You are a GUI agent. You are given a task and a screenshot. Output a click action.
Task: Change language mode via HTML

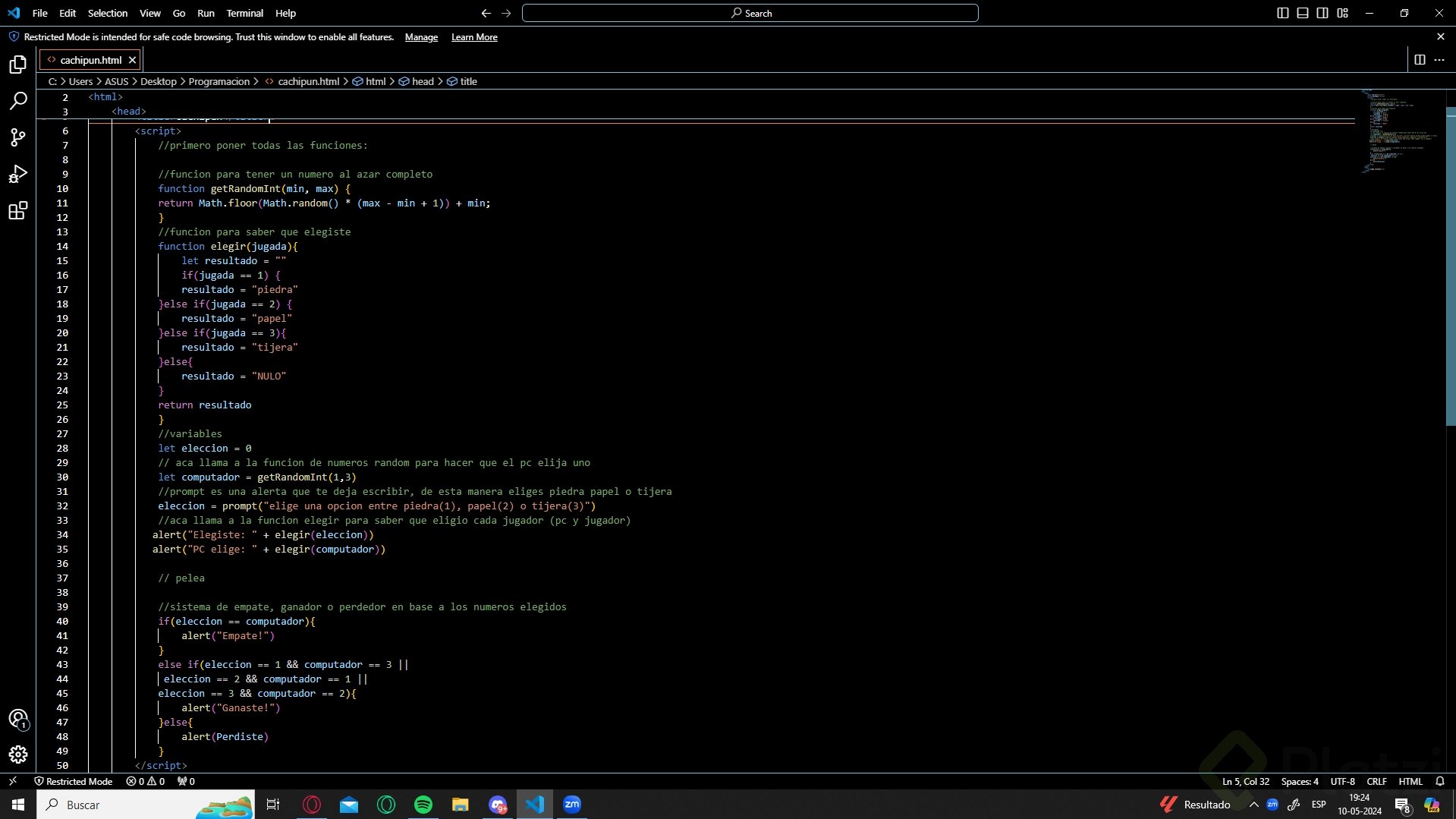(1410, 781)
